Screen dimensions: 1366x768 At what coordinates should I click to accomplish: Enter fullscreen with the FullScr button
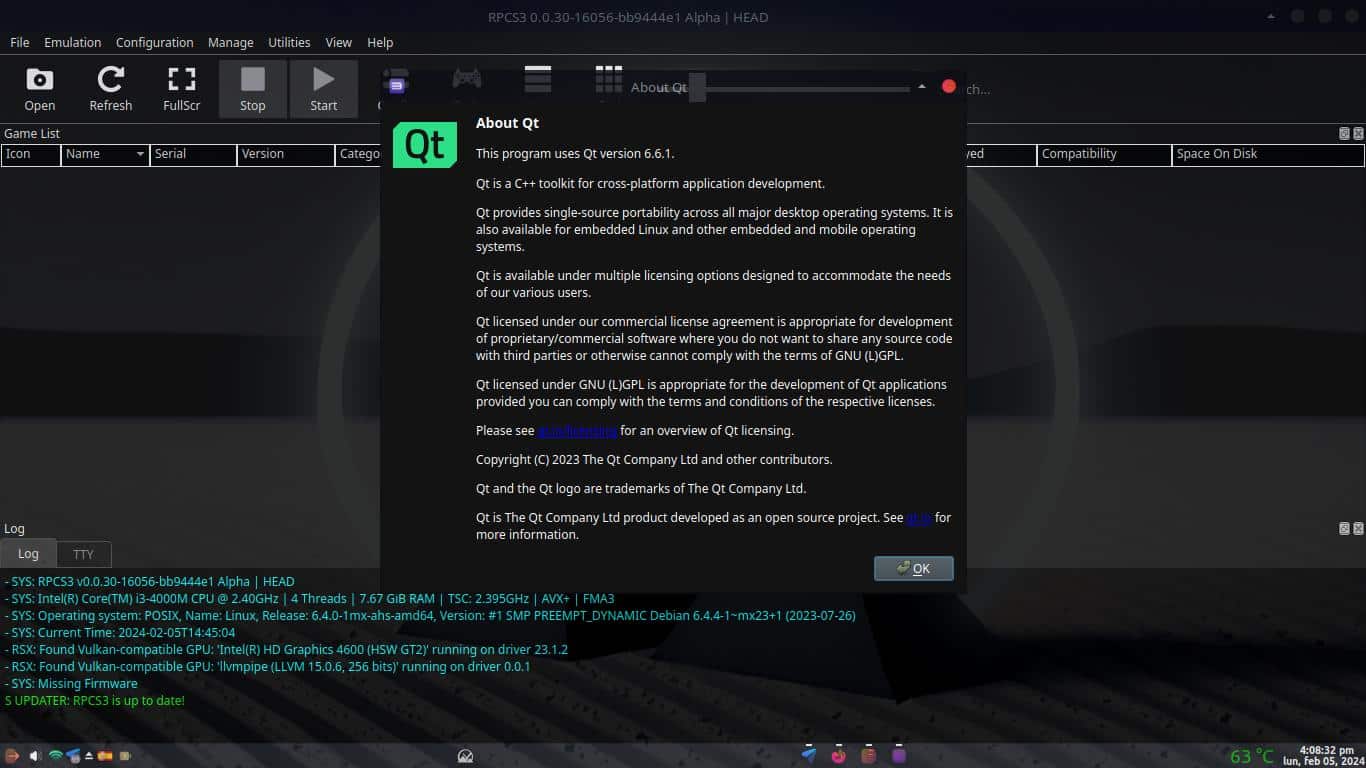pos(182,89)
